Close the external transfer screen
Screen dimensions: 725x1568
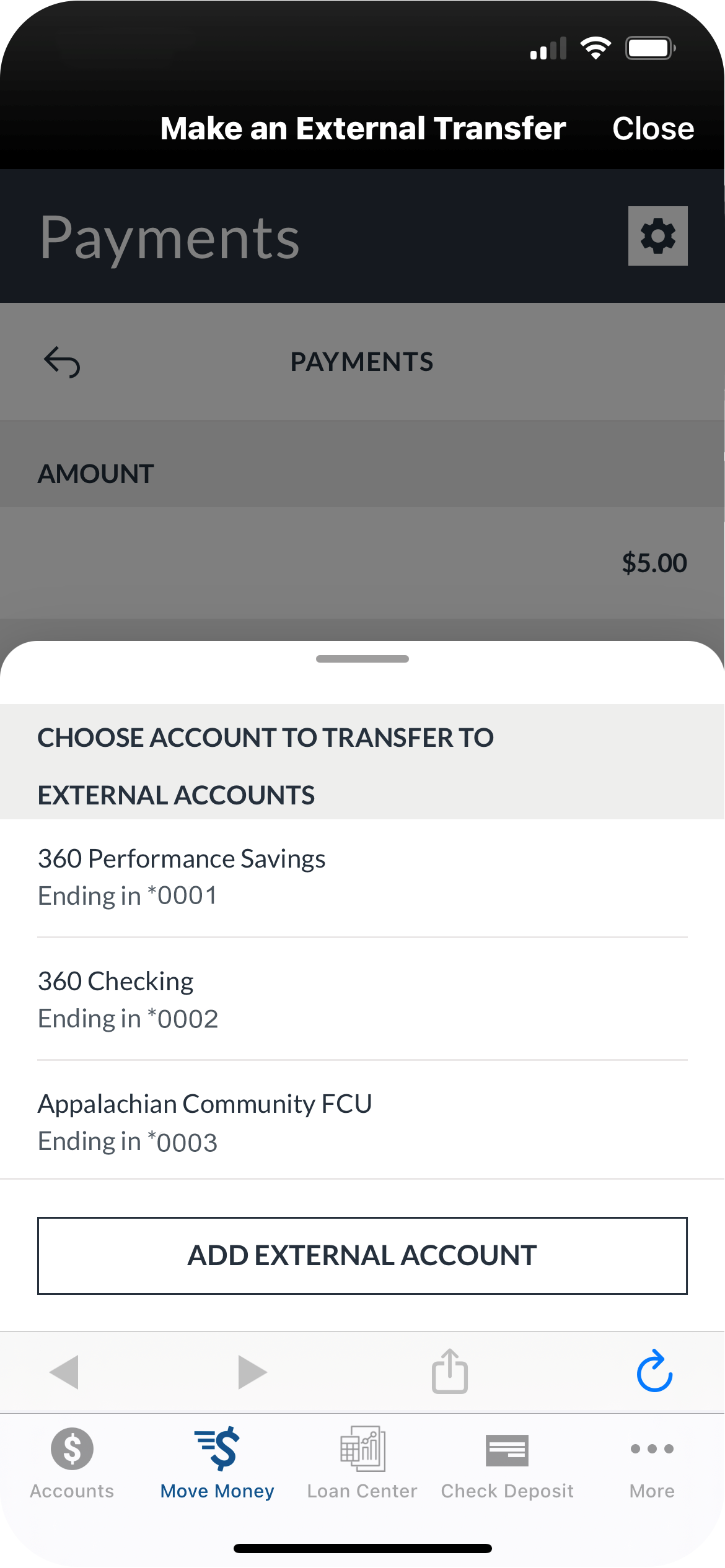653,129
